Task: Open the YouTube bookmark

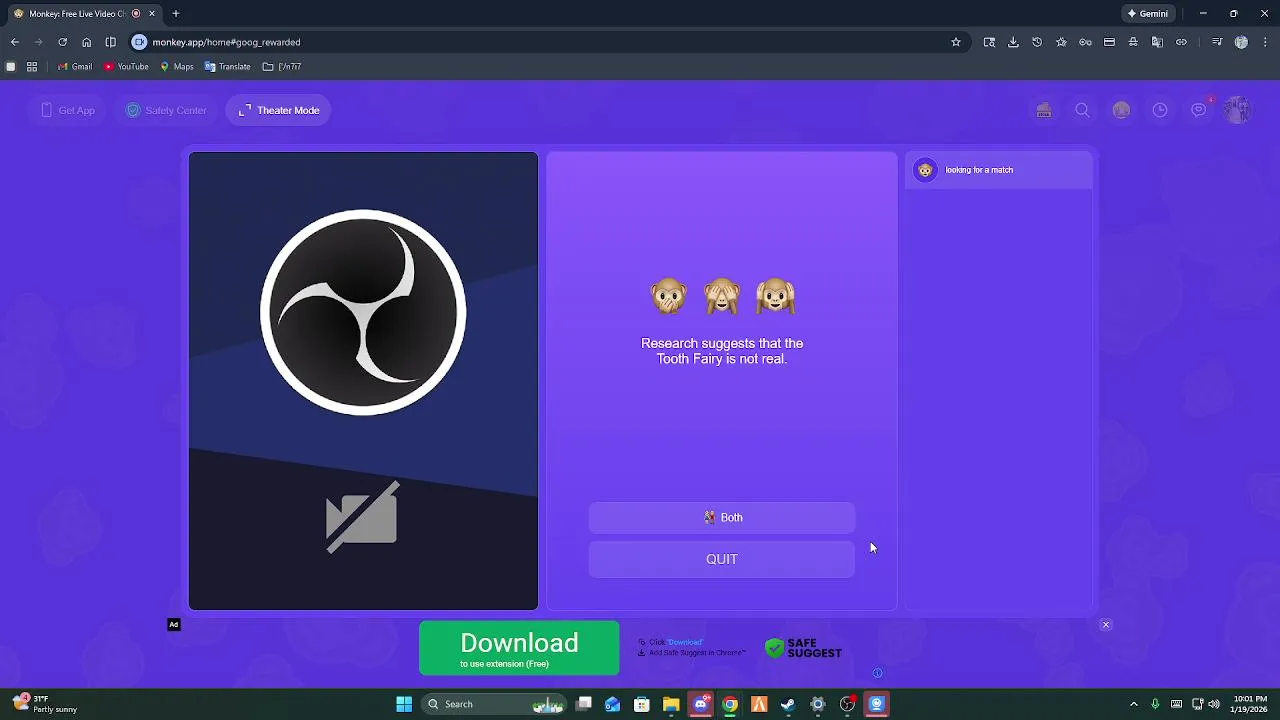Action: [x=126, y=67]
